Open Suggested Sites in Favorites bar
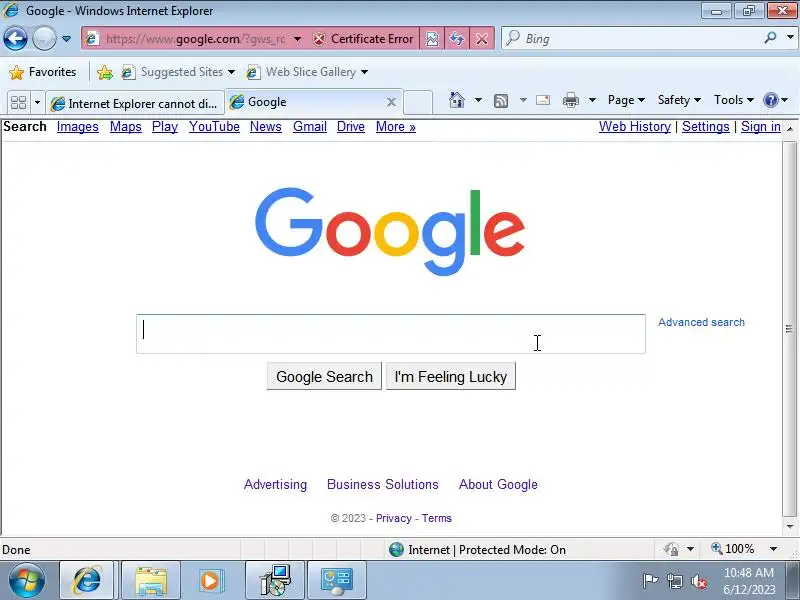 click(x=179, y=72)
